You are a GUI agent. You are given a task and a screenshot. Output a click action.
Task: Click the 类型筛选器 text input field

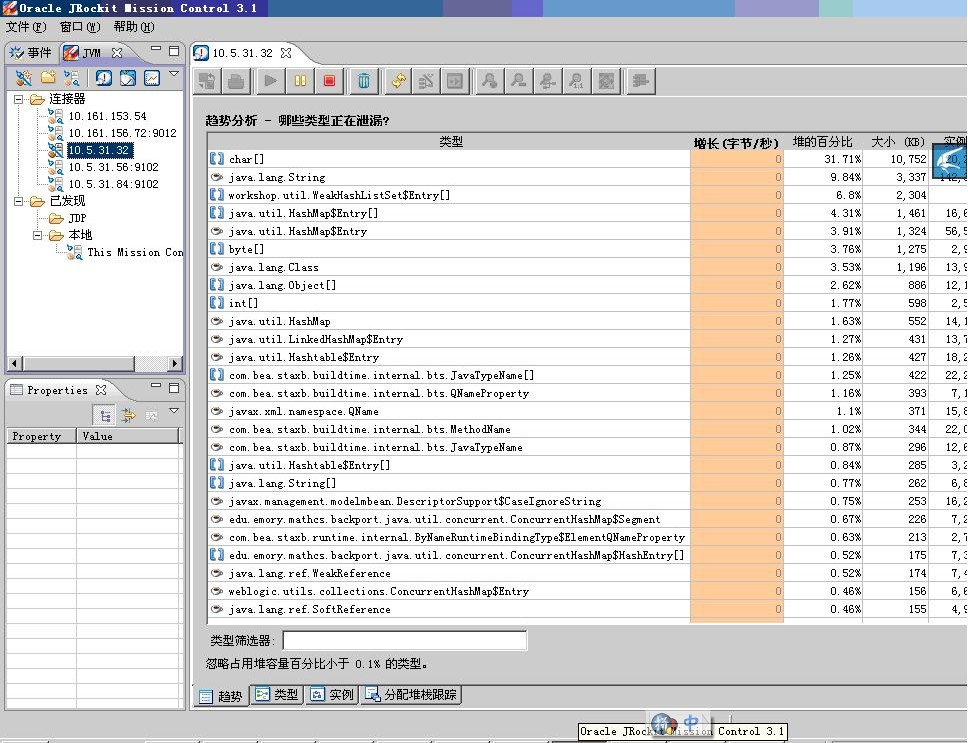[404, 640]
